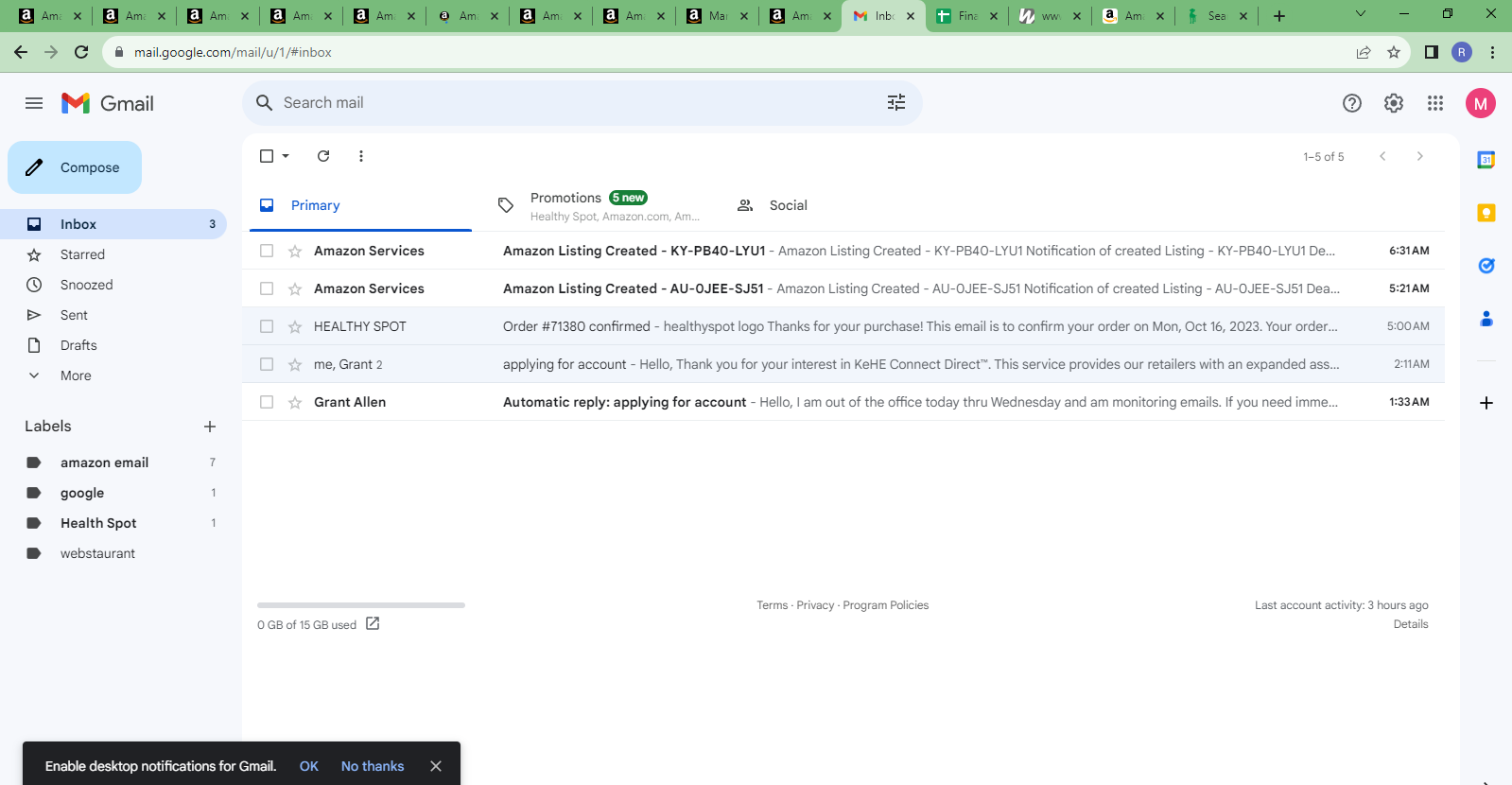Create a new label

(x=210, y=427)
